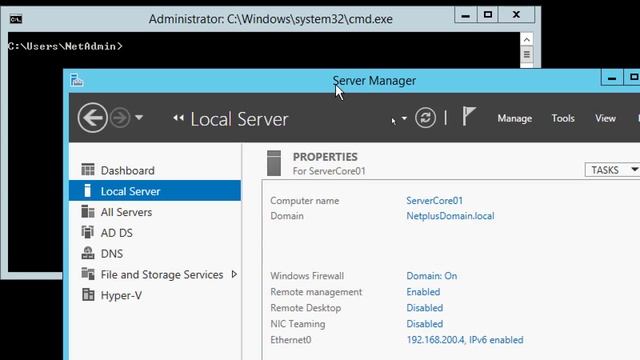
Task: Click the cmd prompt line C:\Users\NetAdmin>
Action: click(x=65, y=46)
